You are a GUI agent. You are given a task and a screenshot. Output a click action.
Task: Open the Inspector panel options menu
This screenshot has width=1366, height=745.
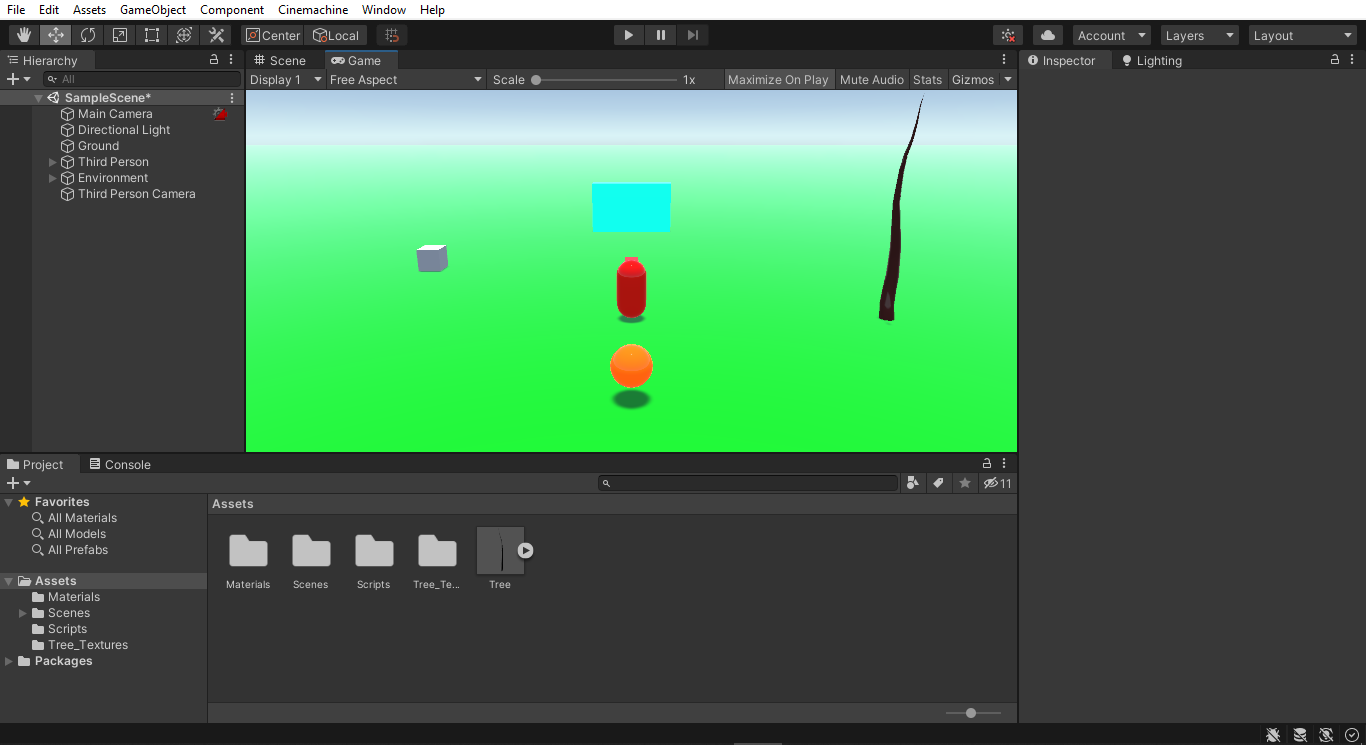[x=1353, y=60]
